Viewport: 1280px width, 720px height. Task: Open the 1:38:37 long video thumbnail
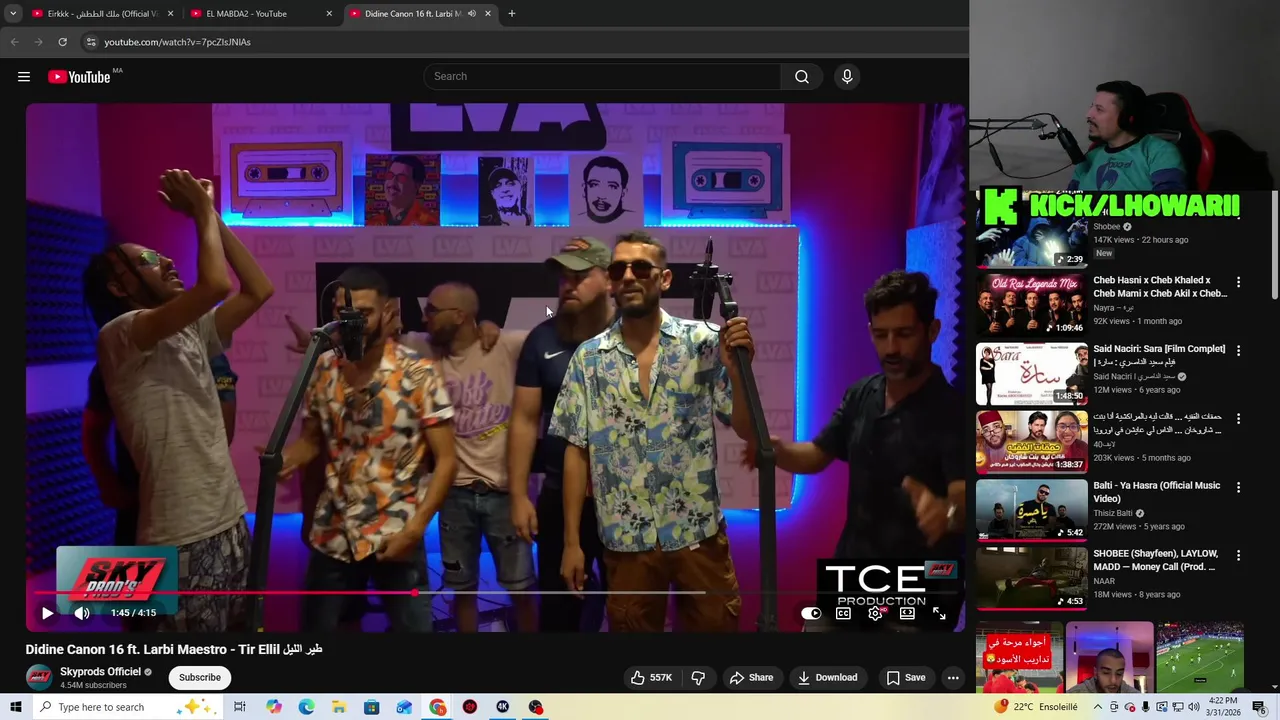pos(1031,441)
